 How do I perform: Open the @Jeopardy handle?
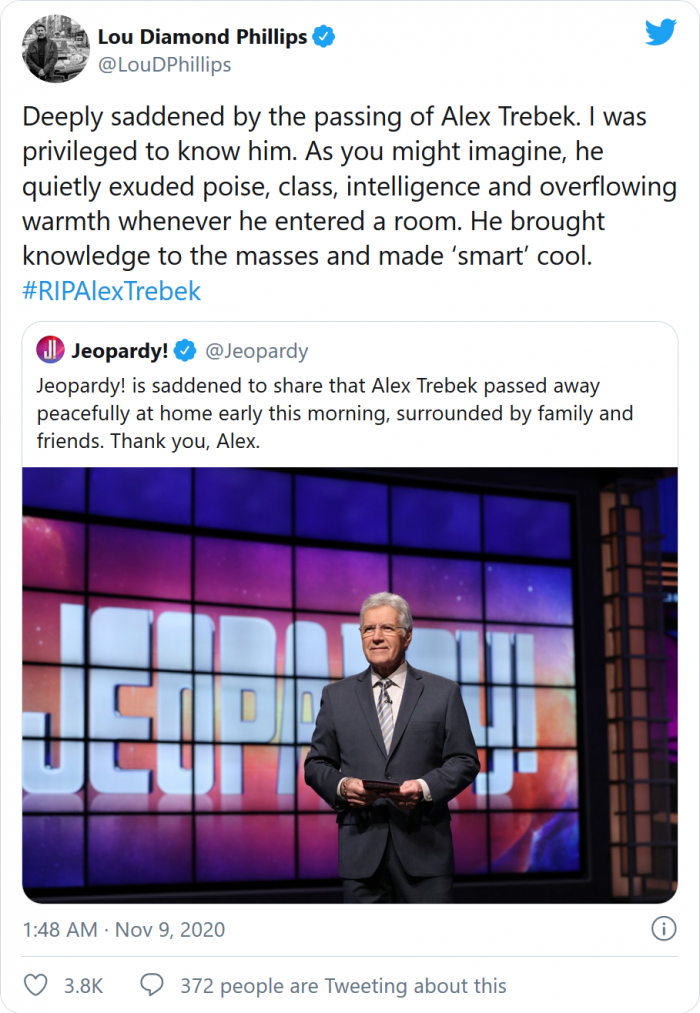click(256, 350)
